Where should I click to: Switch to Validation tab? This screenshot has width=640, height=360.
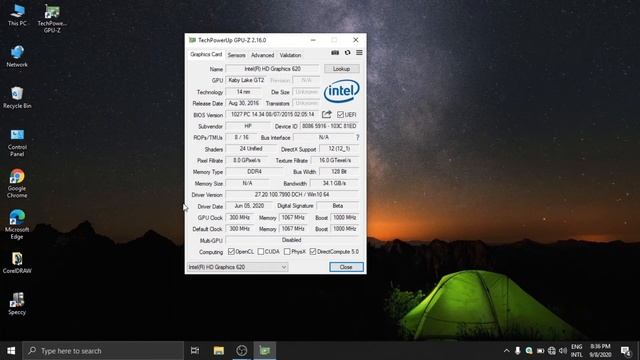point(290,55)
